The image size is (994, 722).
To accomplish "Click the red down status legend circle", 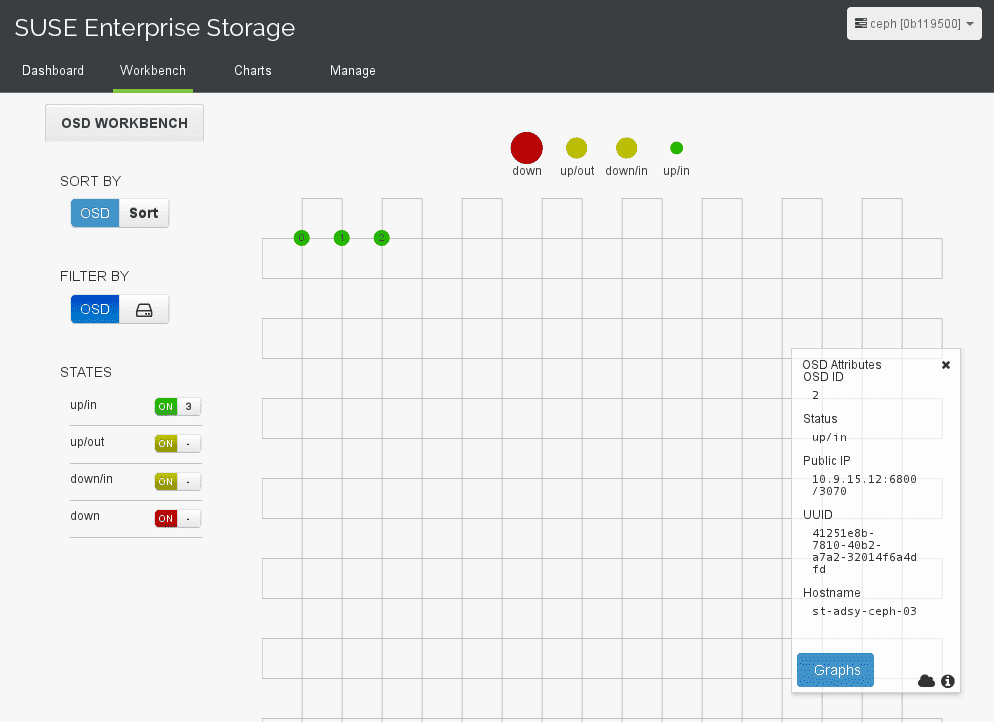I will tap(526, 147).
